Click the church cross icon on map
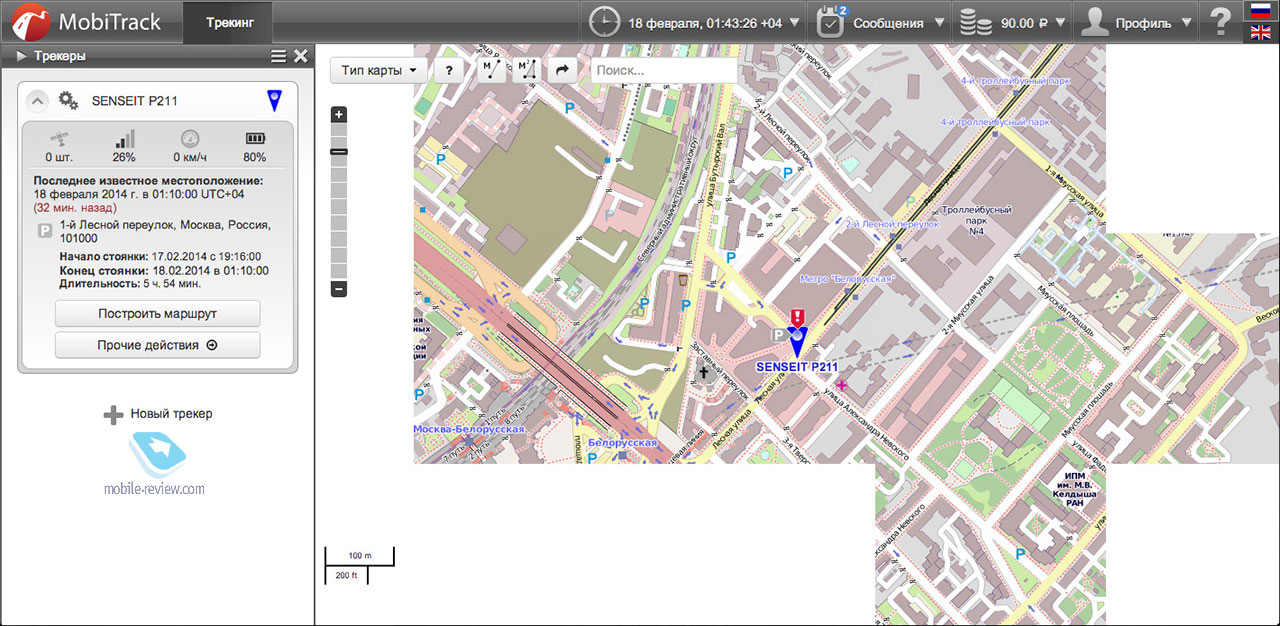Image resolution: width=1280 pixels, height=626 pixels. [x=703, y=374]
